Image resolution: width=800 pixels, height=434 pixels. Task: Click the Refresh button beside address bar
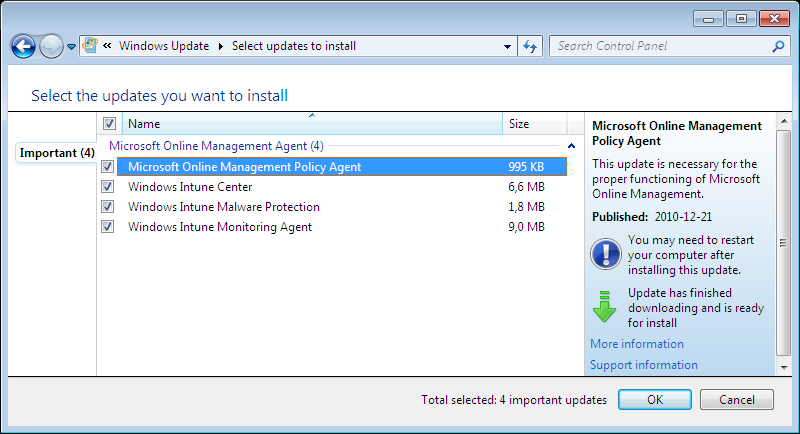pos(530,46)
